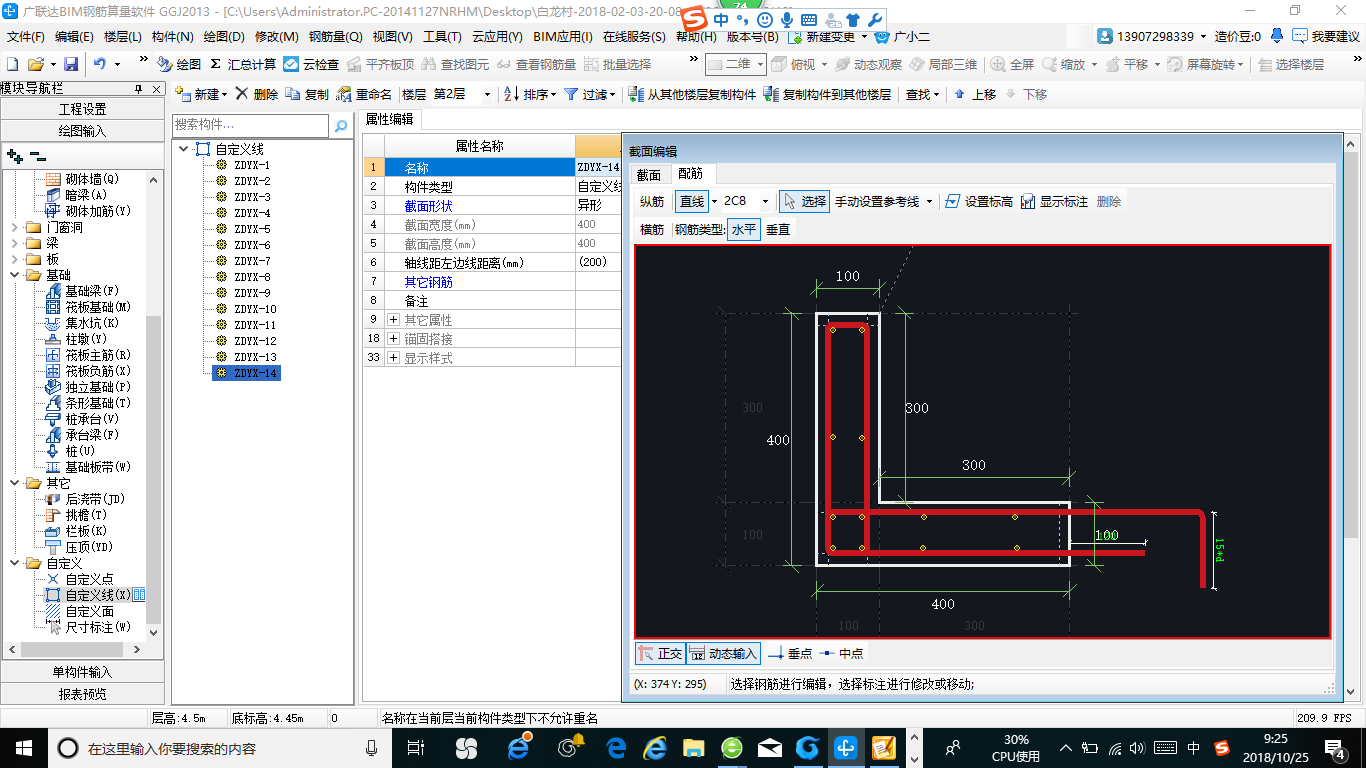Click the 单构件输入 panel button
The image size is (1366, 768).
tap(82, 672)
